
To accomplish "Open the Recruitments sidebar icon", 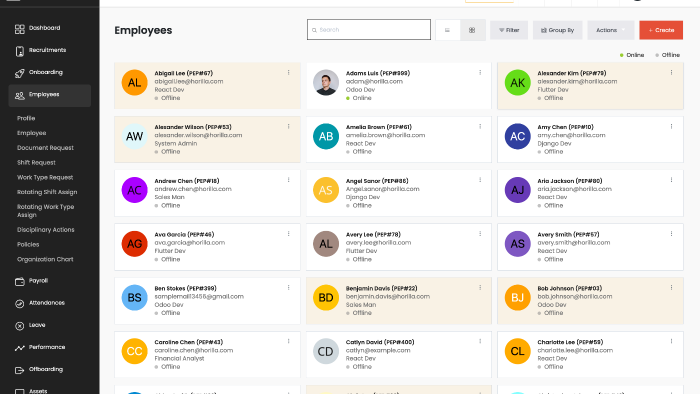I will 19,51.
